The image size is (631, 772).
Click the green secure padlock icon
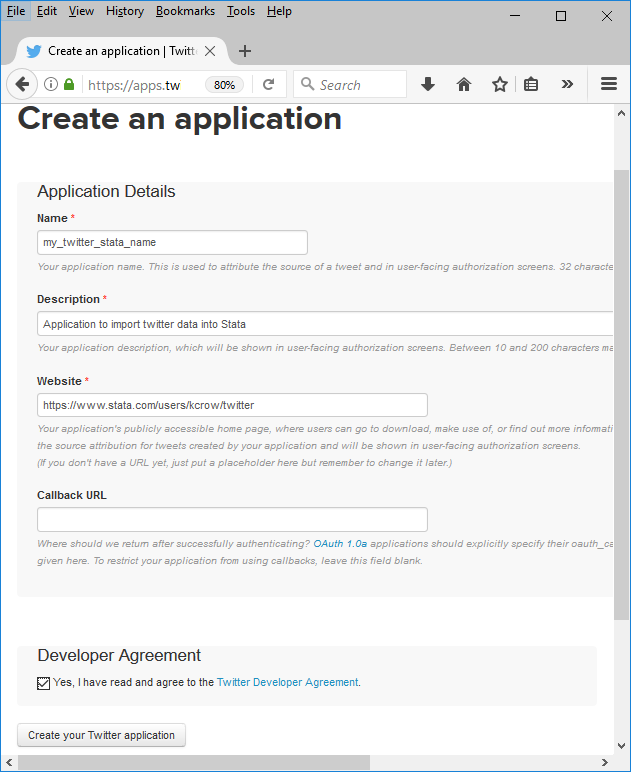point(69,84)
